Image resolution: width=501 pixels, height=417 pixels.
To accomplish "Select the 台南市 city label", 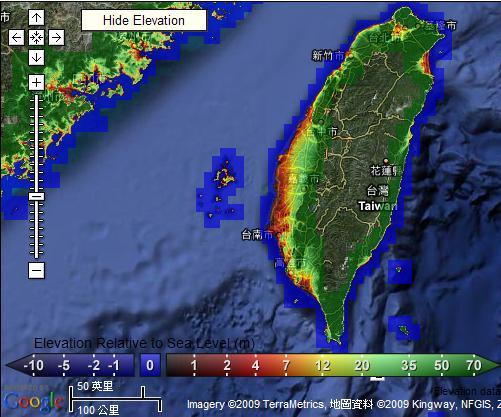I will click(x=257, y=235).
